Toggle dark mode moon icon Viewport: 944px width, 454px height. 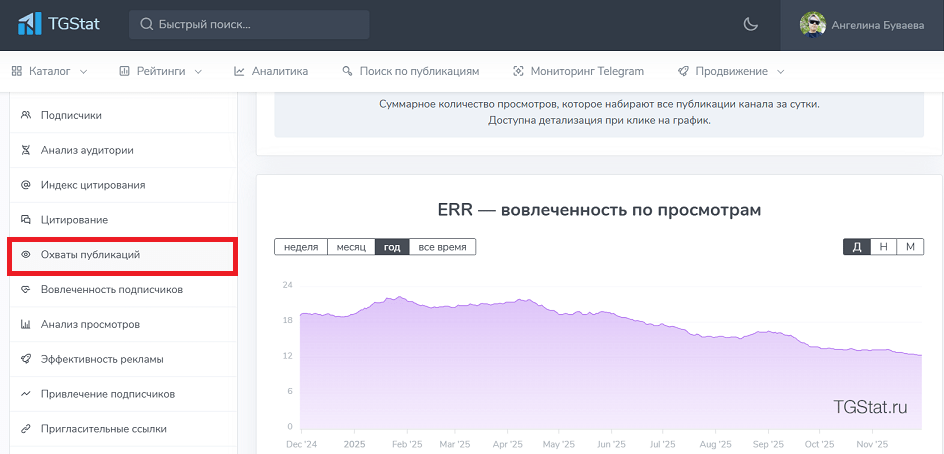[x=751, y=25]
